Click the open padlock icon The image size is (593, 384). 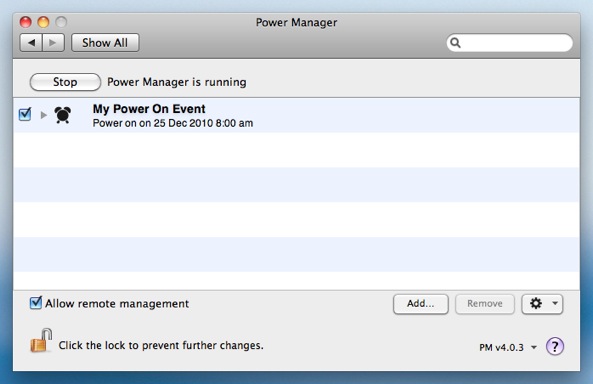41,340
